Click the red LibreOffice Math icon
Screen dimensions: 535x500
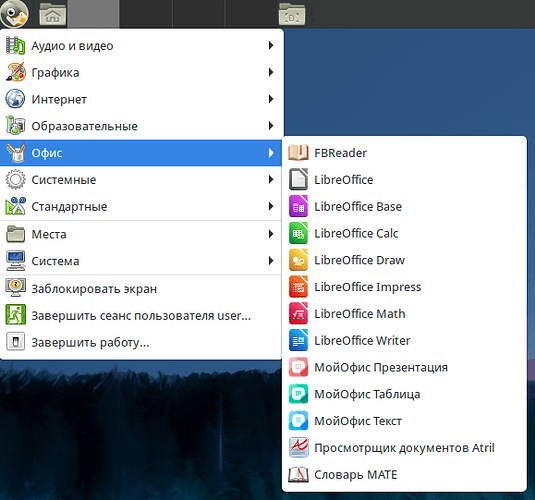tap(298, 313)
